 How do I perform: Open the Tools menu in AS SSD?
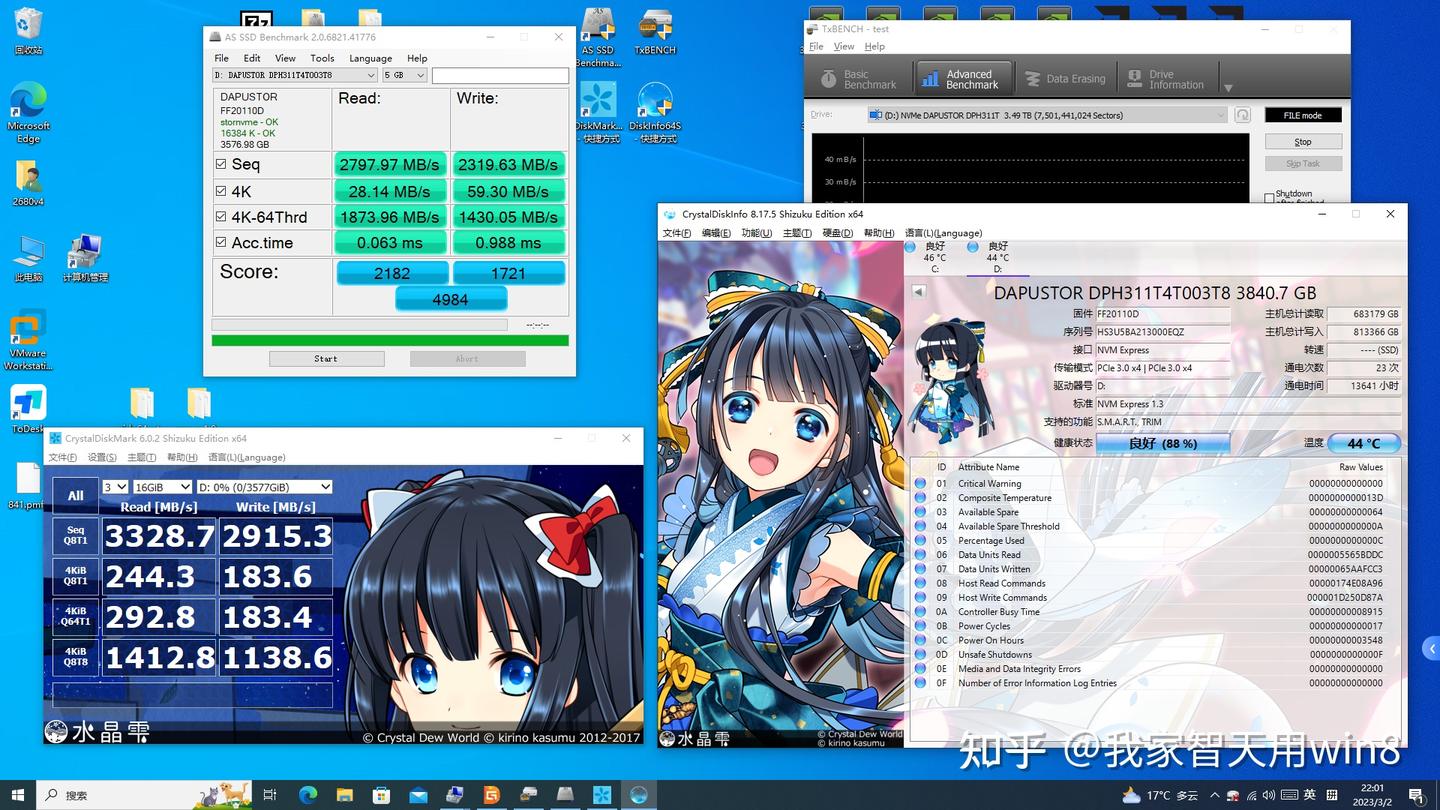pos(322,58)
